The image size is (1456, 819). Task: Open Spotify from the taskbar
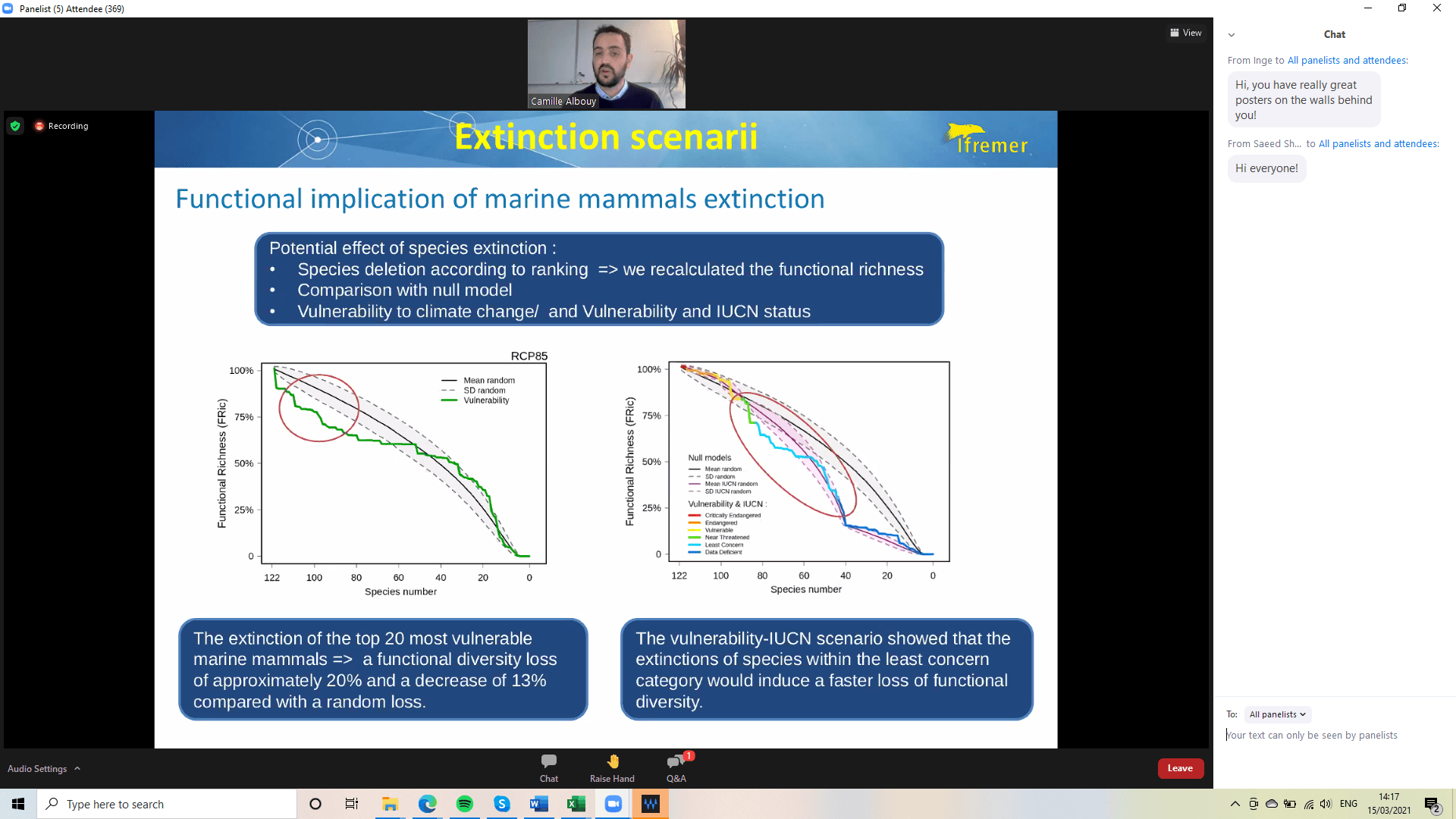pos(465,804)
